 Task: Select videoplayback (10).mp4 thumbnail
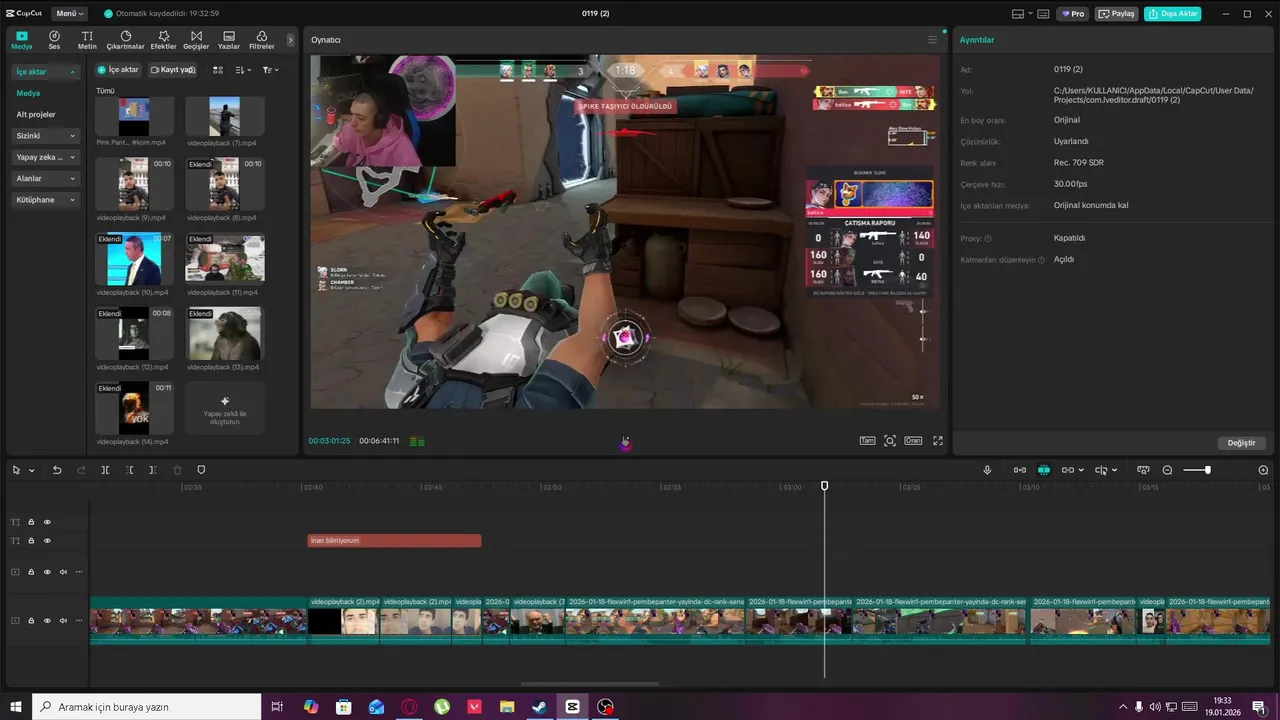coord(135,259)
